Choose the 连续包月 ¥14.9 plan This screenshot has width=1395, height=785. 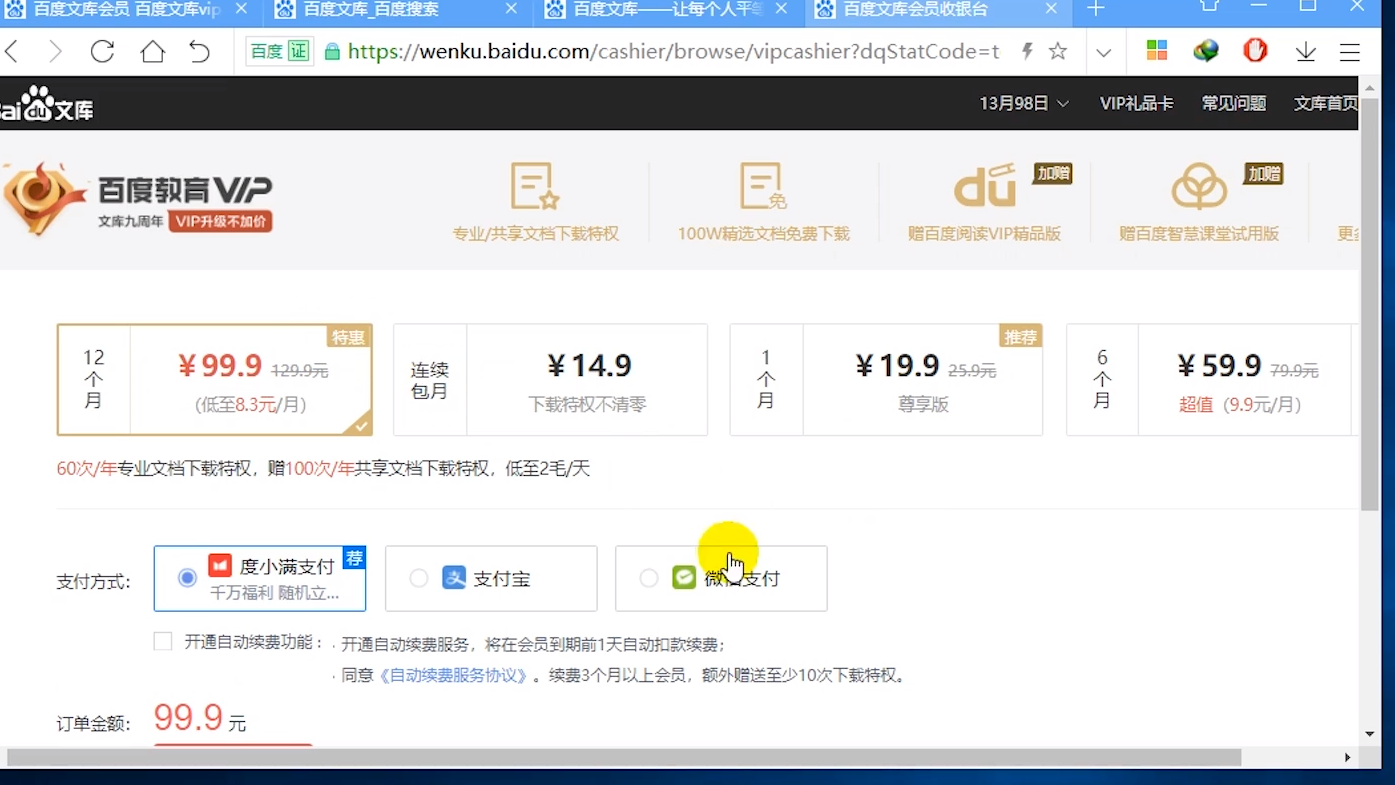[x=550, y=380]
